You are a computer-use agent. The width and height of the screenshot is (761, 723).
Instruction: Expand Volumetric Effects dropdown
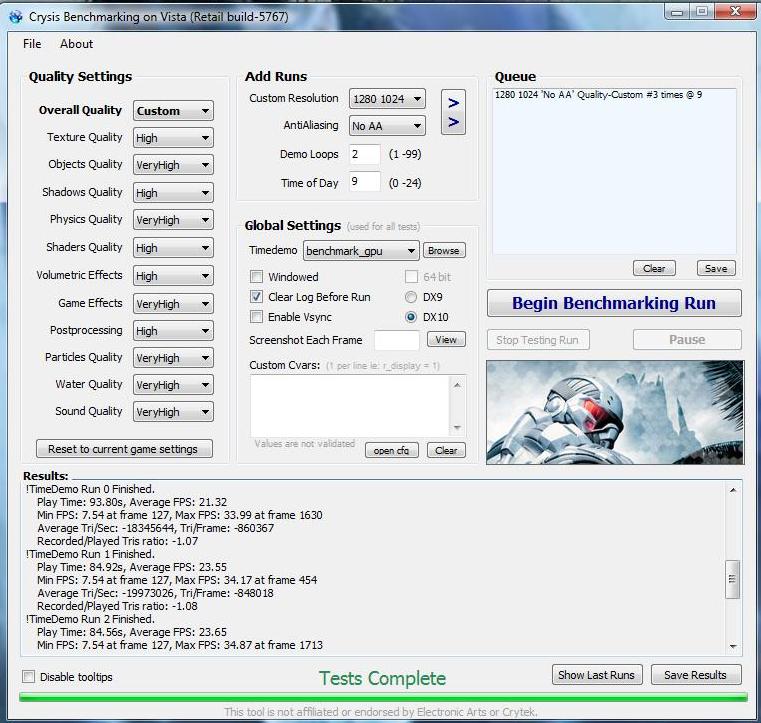(x=173, y=276)
